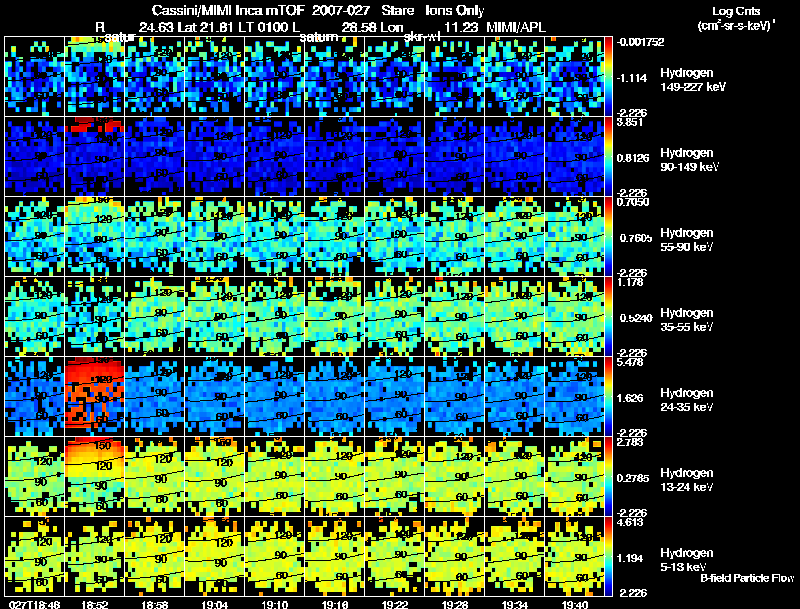Open the 24-35 keV panel at 18:46

35,396
